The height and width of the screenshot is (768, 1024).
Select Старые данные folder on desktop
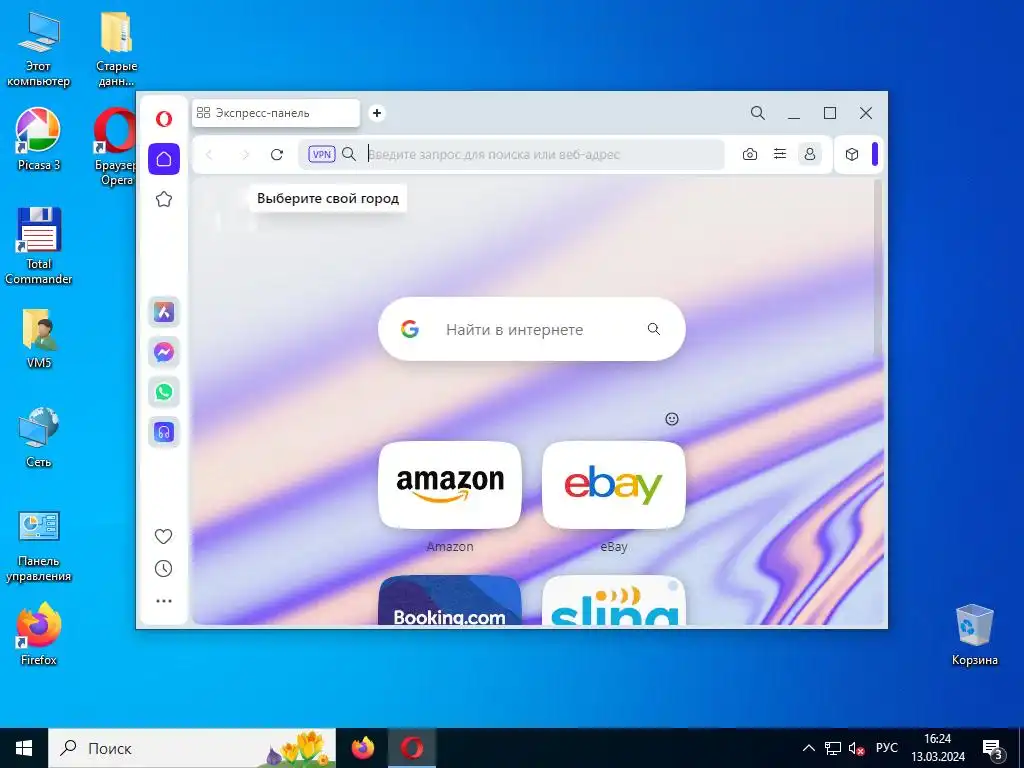pyautogui.click(x=117, y=49)
